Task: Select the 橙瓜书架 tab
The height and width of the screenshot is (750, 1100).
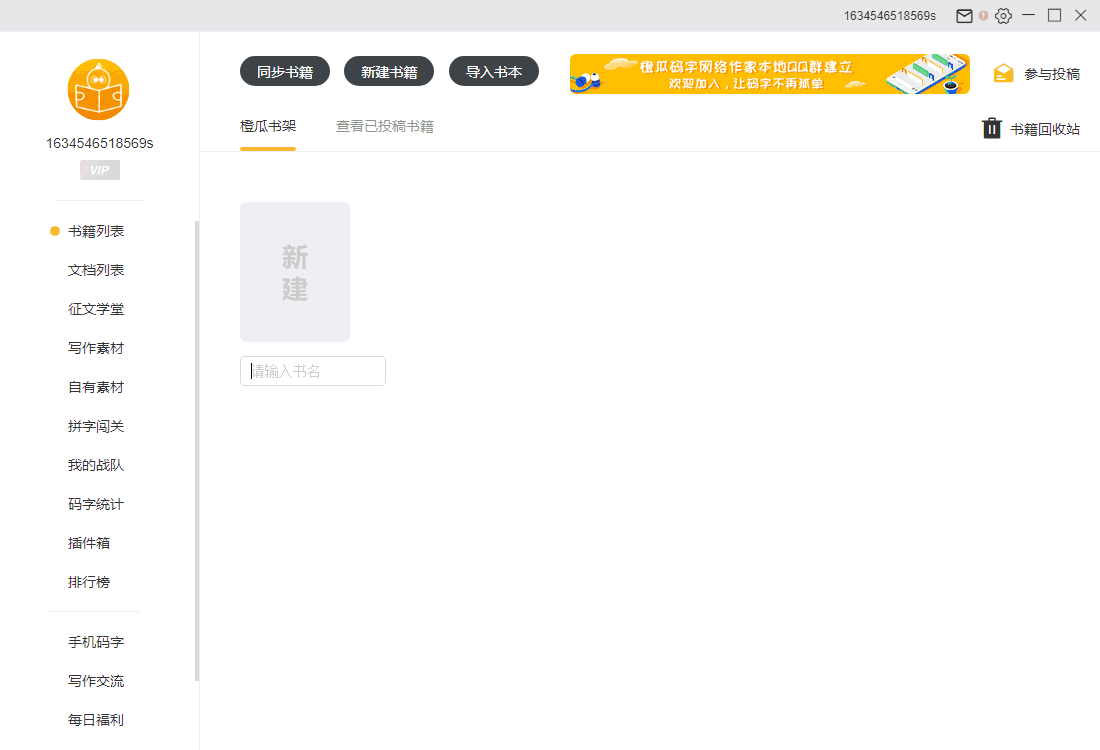Action: (268, 127)
